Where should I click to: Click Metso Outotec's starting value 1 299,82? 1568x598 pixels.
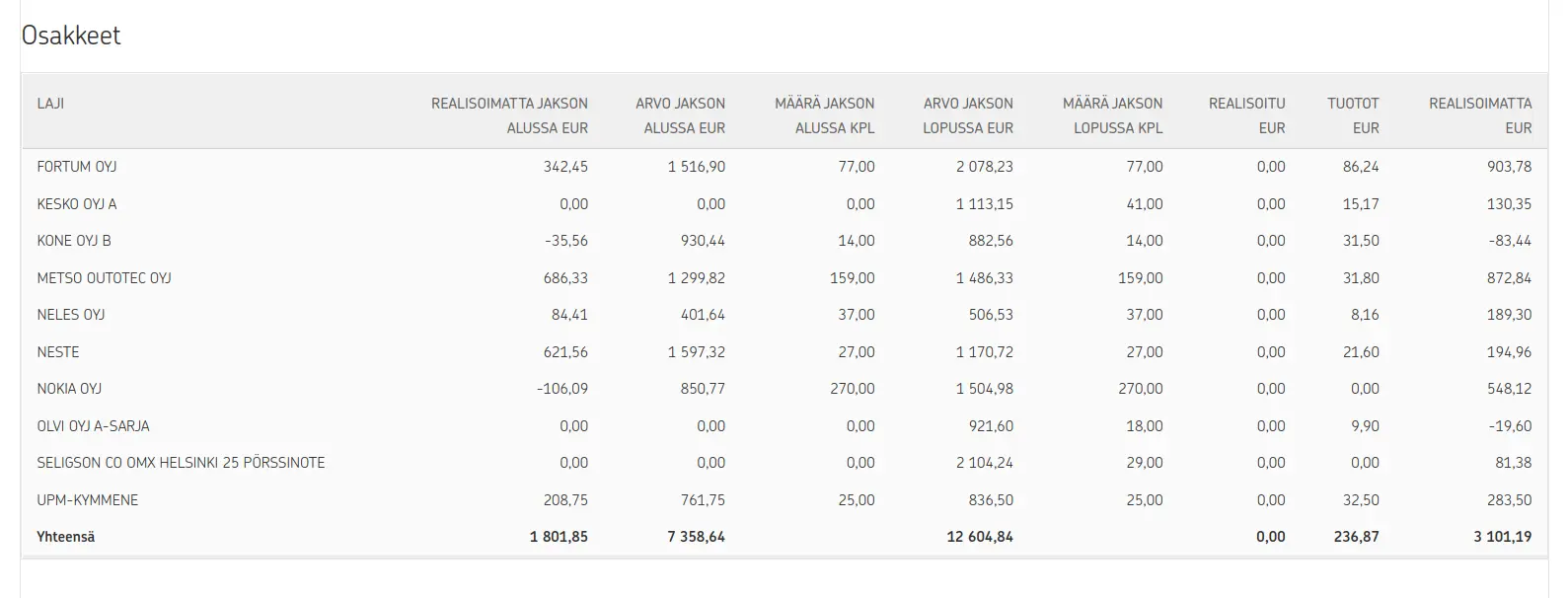point(697,278)
